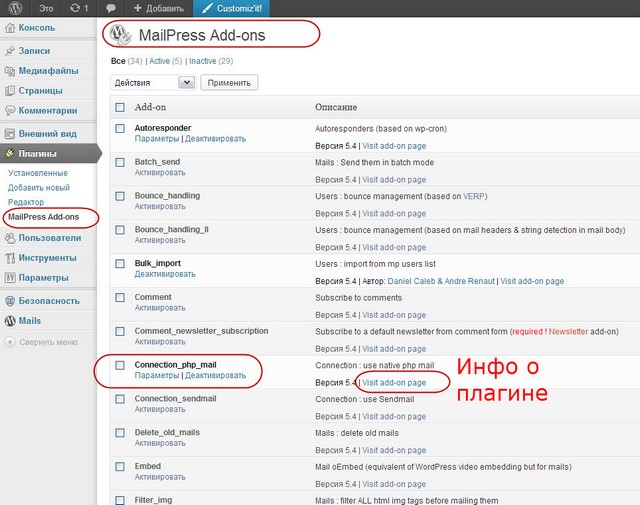Check the Bulk_import add-on checkbox
This screenshot has height=505, width=640.
[x=120, y=264]
